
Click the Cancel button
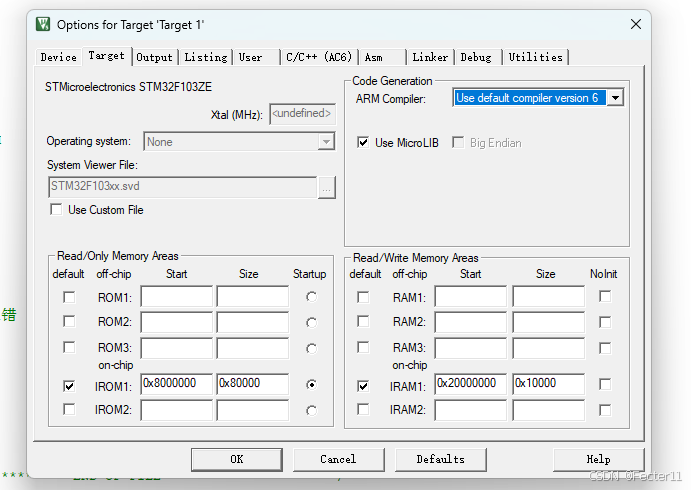338,460
